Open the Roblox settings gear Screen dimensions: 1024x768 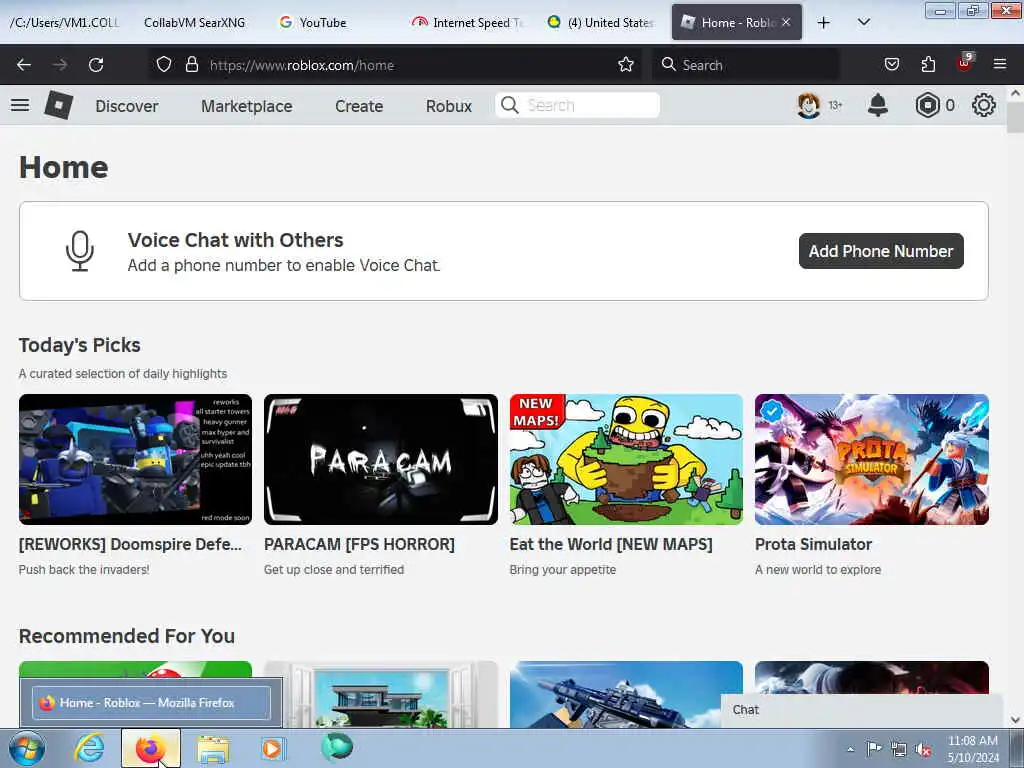tap(984, 105)
